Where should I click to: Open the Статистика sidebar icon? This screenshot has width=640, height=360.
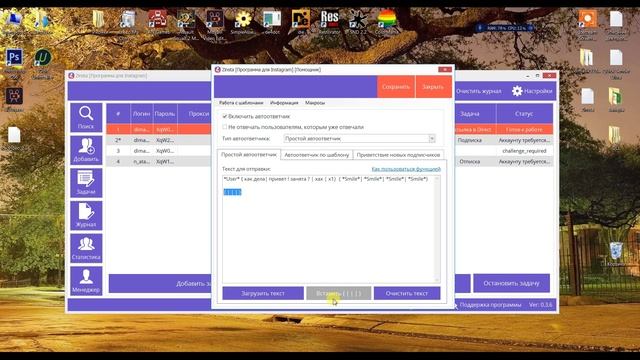[86, 248]
